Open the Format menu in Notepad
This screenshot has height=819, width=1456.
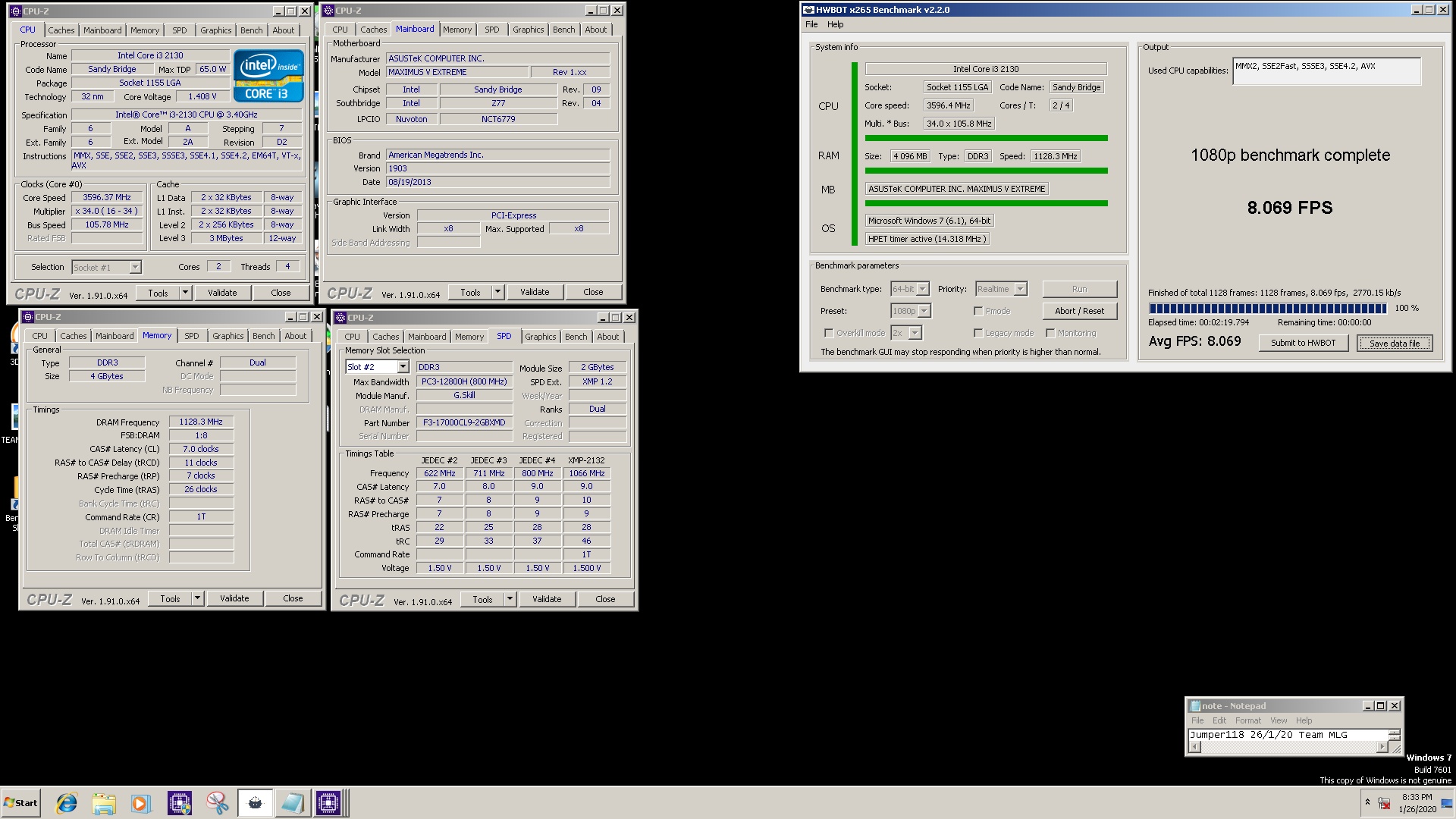tap(1247, 720)
